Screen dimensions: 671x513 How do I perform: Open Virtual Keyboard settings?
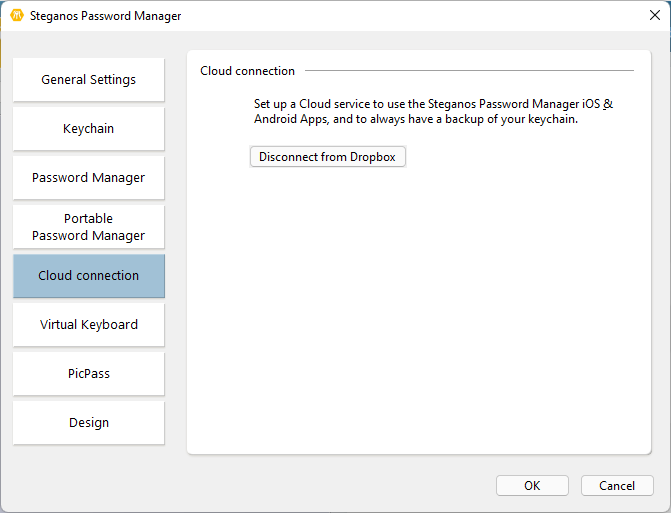pos(89,325)
